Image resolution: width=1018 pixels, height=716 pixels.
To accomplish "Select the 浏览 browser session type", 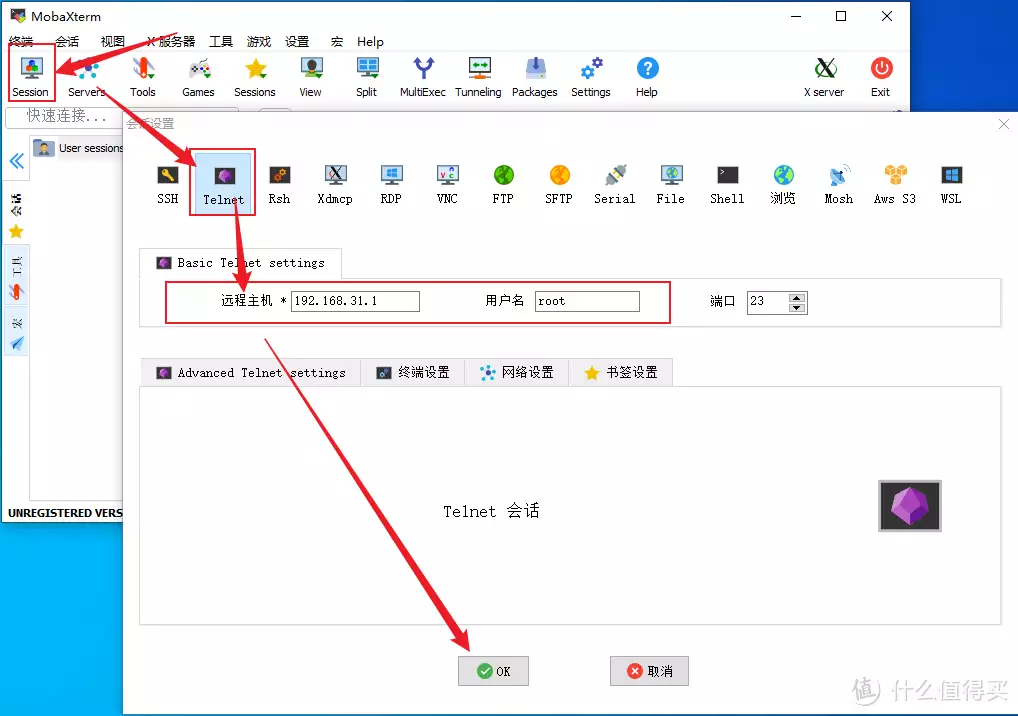I will [x=783, y=184].
